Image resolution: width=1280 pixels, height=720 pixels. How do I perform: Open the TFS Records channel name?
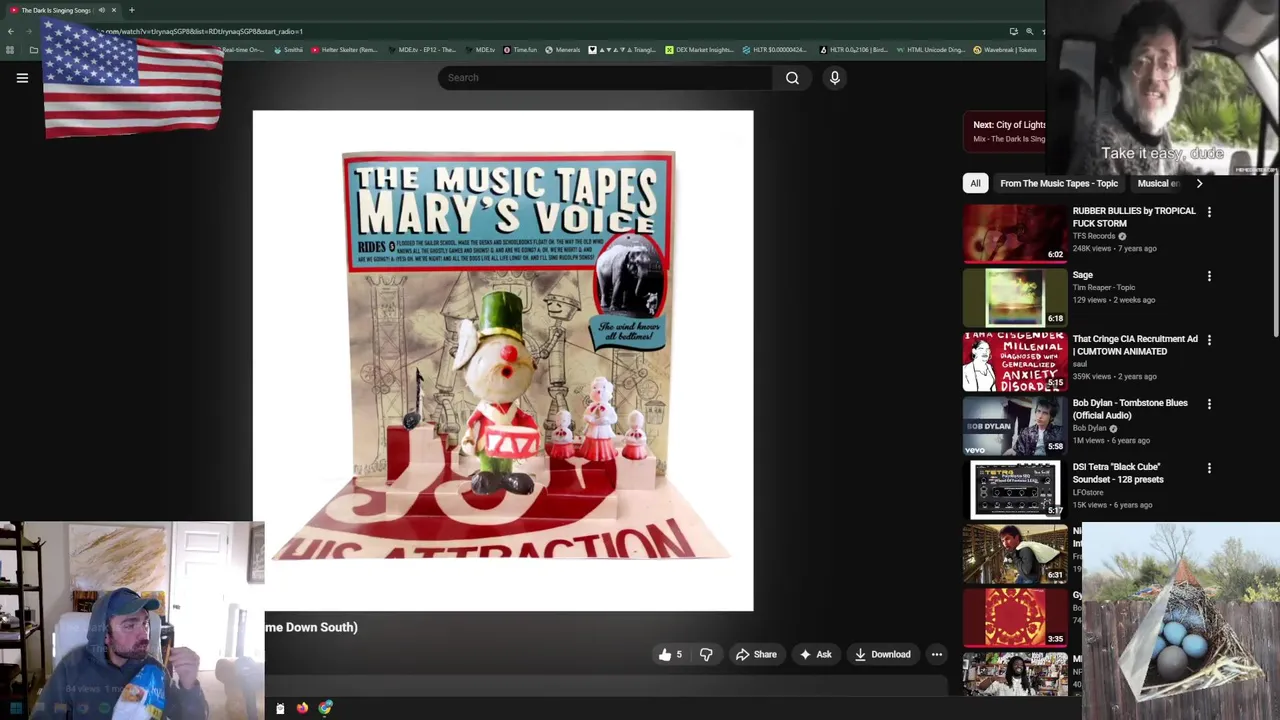[x=1094, y=236]
